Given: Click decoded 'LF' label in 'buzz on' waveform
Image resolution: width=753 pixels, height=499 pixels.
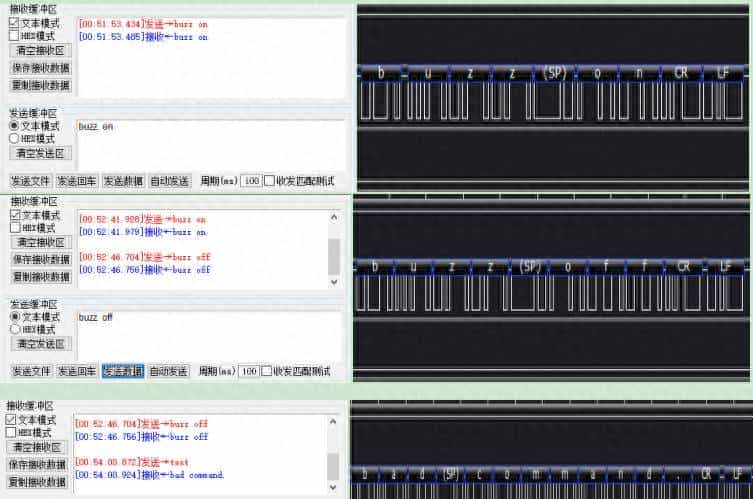Looking at the screenshot, I should tap(723, 73).
